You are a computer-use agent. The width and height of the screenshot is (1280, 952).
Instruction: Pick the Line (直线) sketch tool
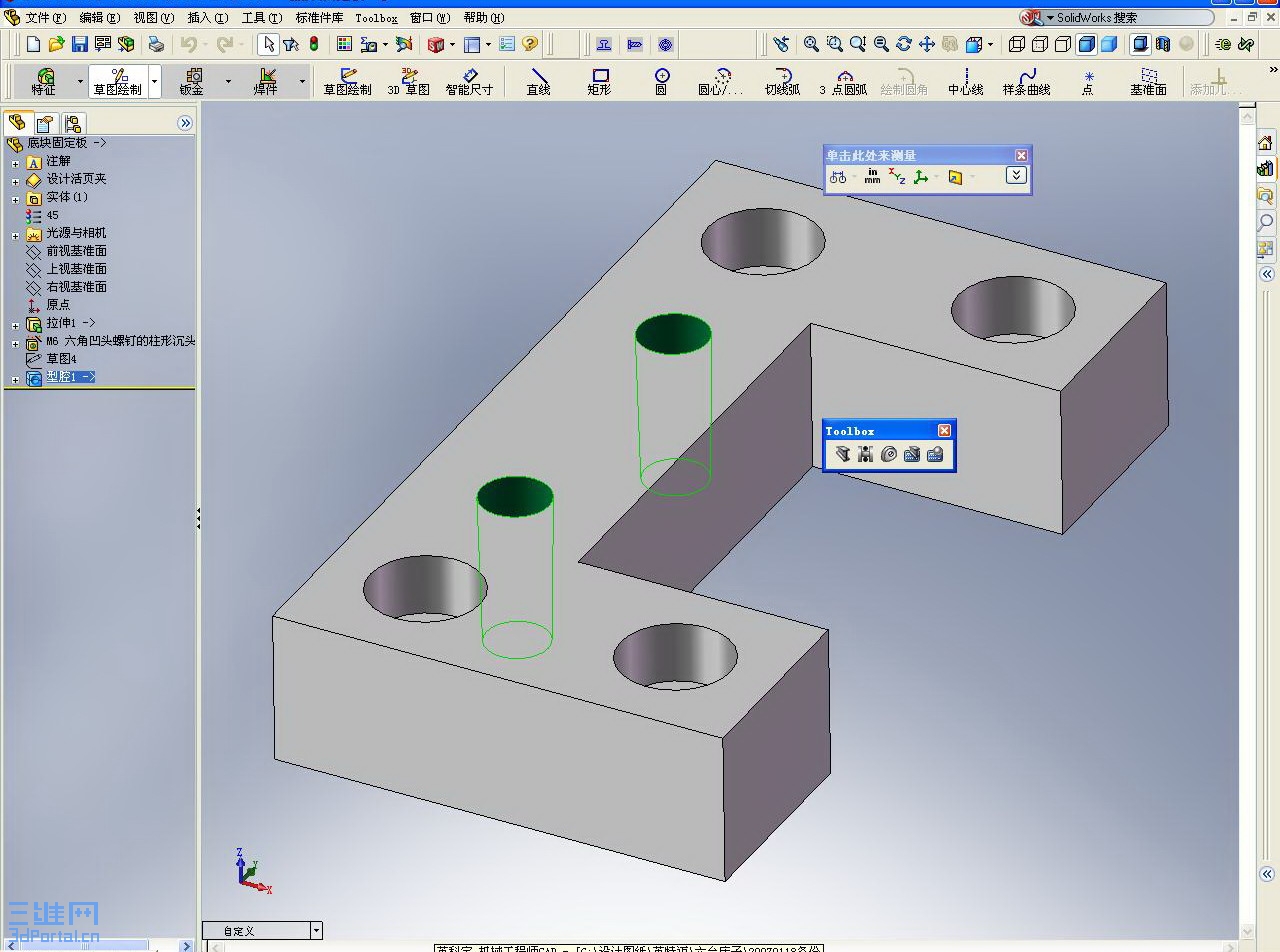pyautogui.click(x=539, y=82)
